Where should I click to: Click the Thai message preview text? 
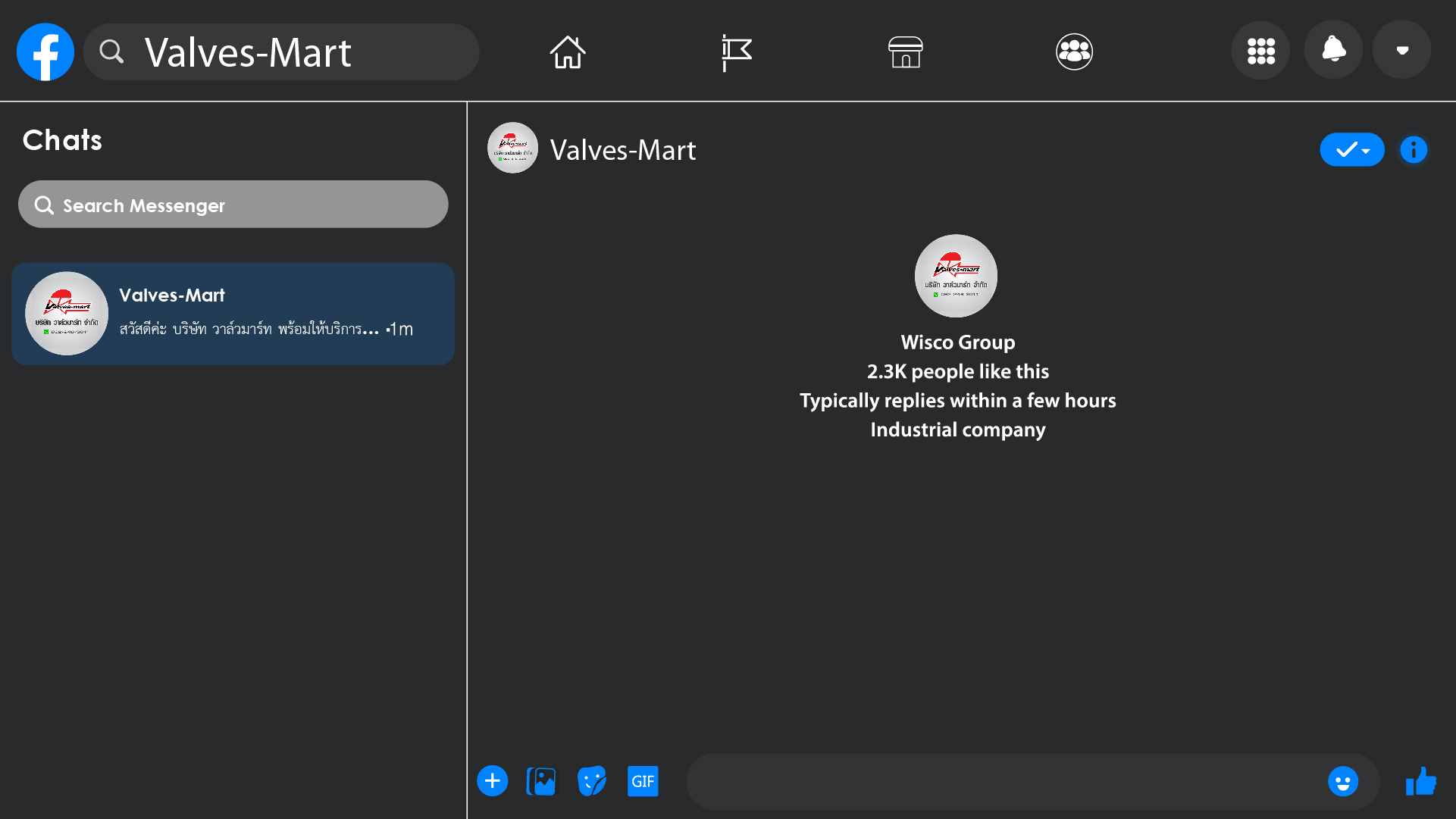(249, 329)
